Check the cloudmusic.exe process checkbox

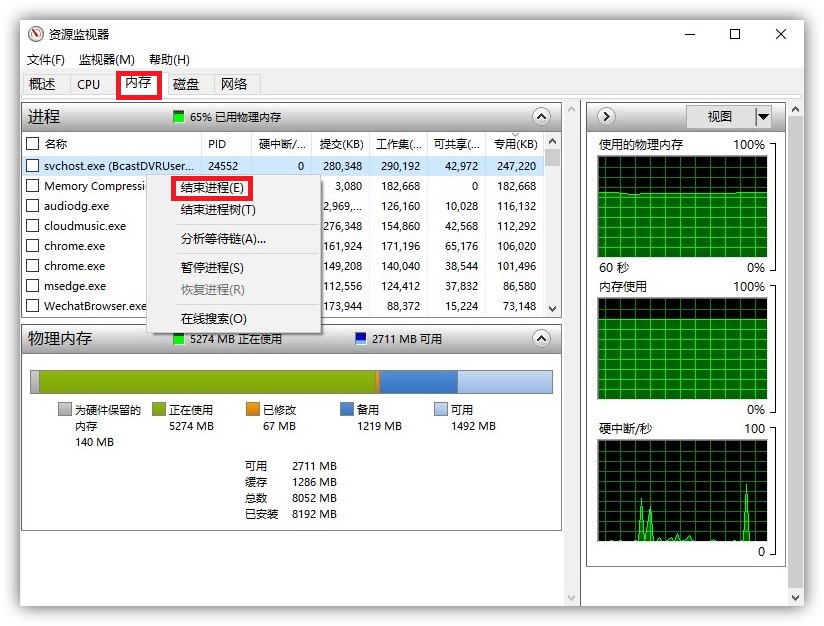tap(30, 225)
